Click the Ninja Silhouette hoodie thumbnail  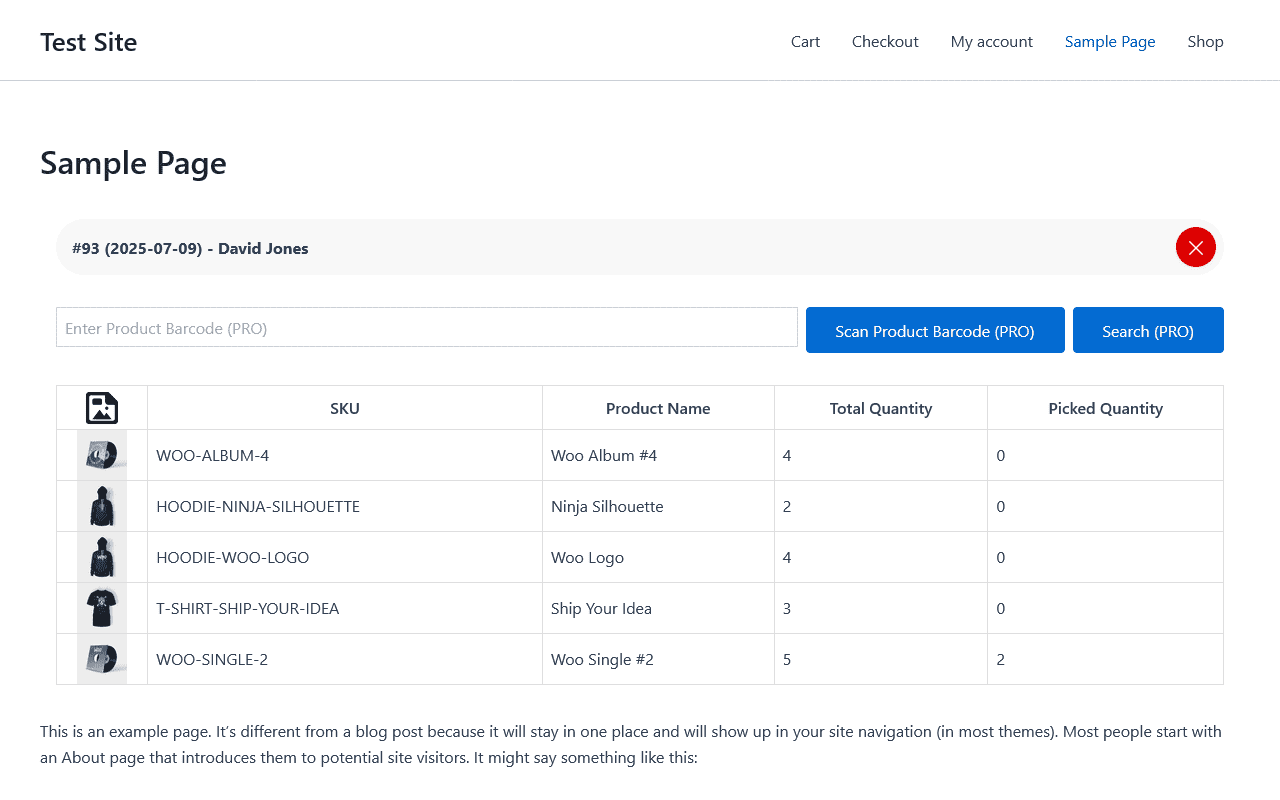pyautogui.click(x=102, y=506)
